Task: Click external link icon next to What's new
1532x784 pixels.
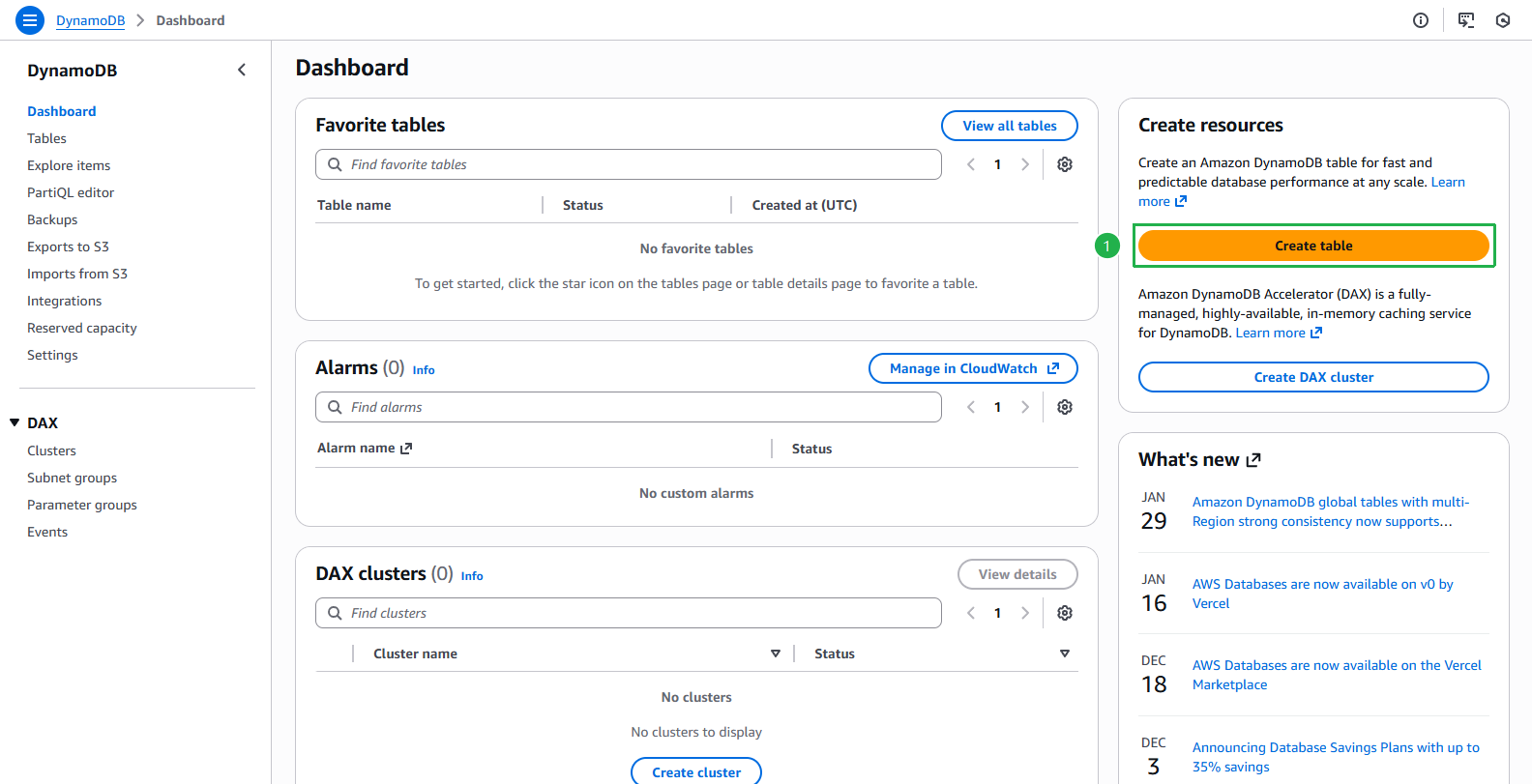Action: point(1253,460)
